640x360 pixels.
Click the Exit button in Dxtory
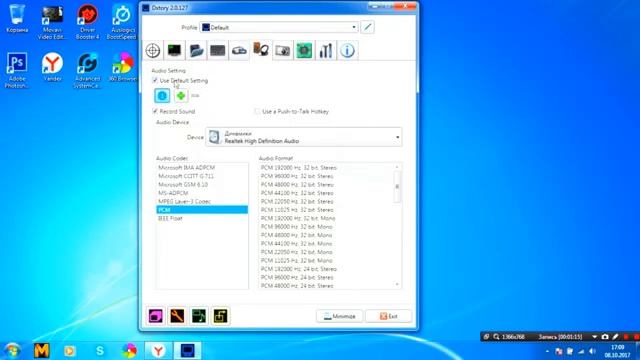(x=389, y=316)
